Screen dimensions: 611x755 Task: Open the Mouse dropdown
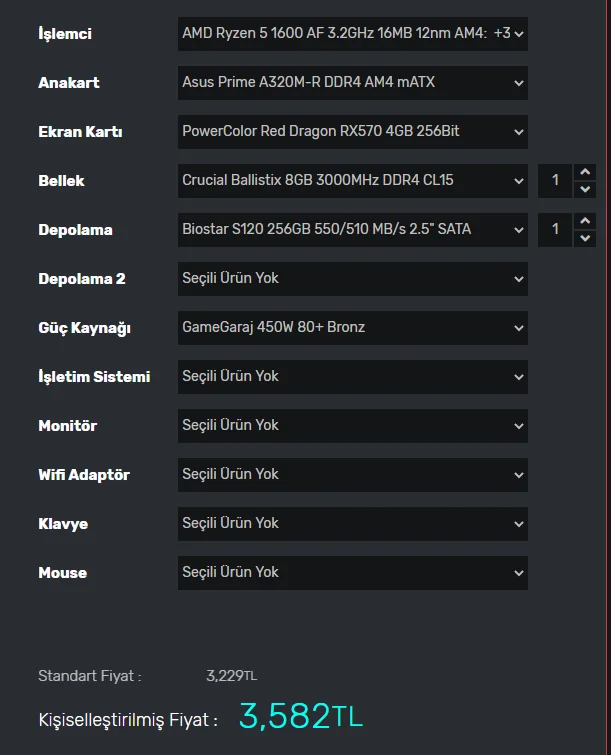pos(352,573)
